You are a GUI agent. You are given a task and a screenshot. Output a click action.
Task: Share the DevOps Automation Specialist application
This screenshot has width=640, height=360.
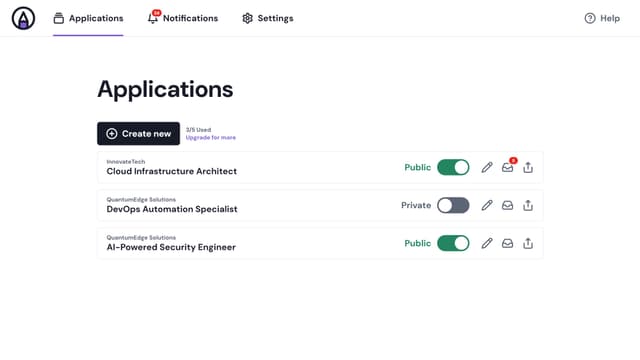point(528,205)
